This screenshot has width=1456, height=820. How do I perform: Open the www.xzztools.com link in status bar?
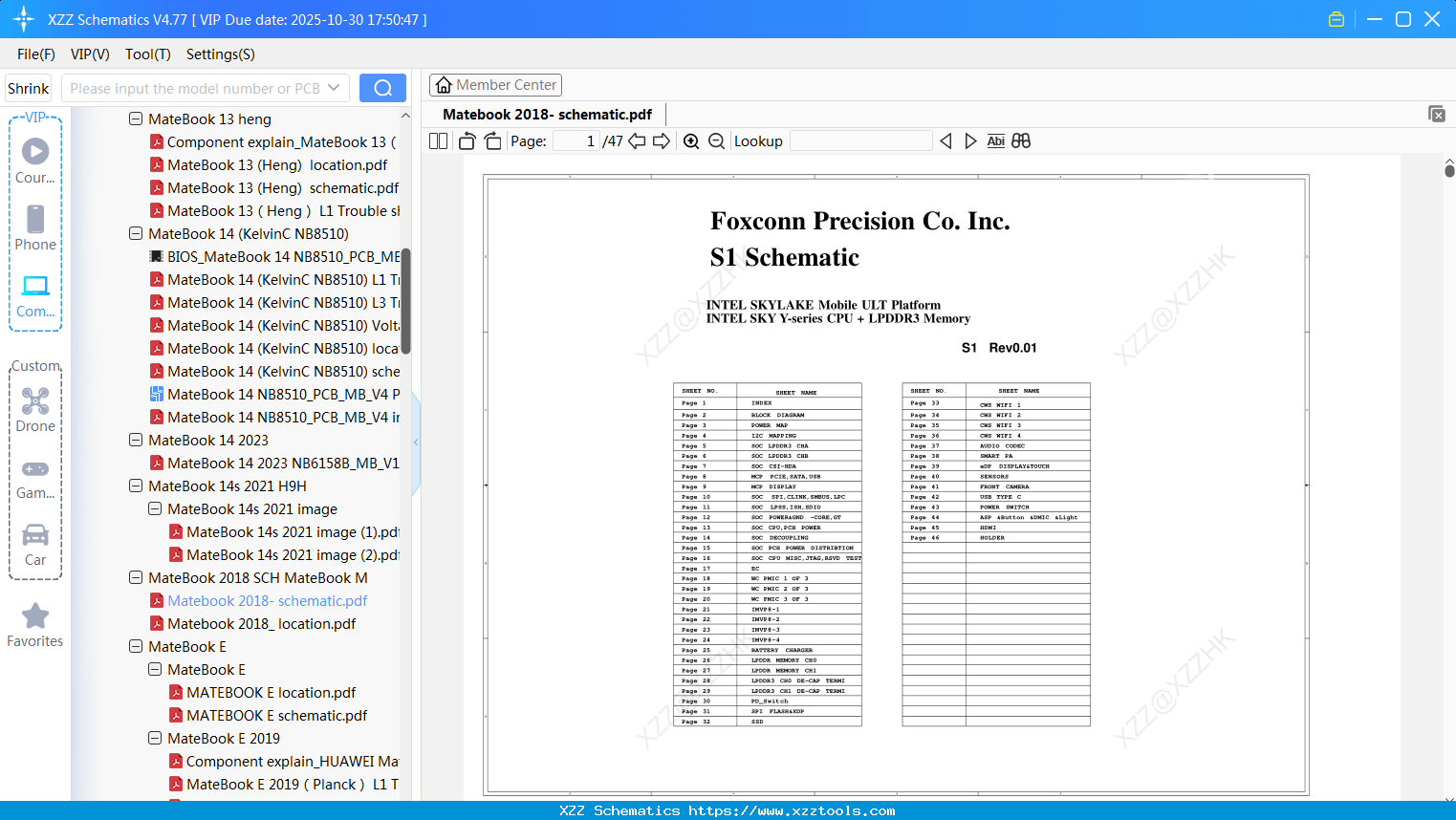tap(792, 810)
